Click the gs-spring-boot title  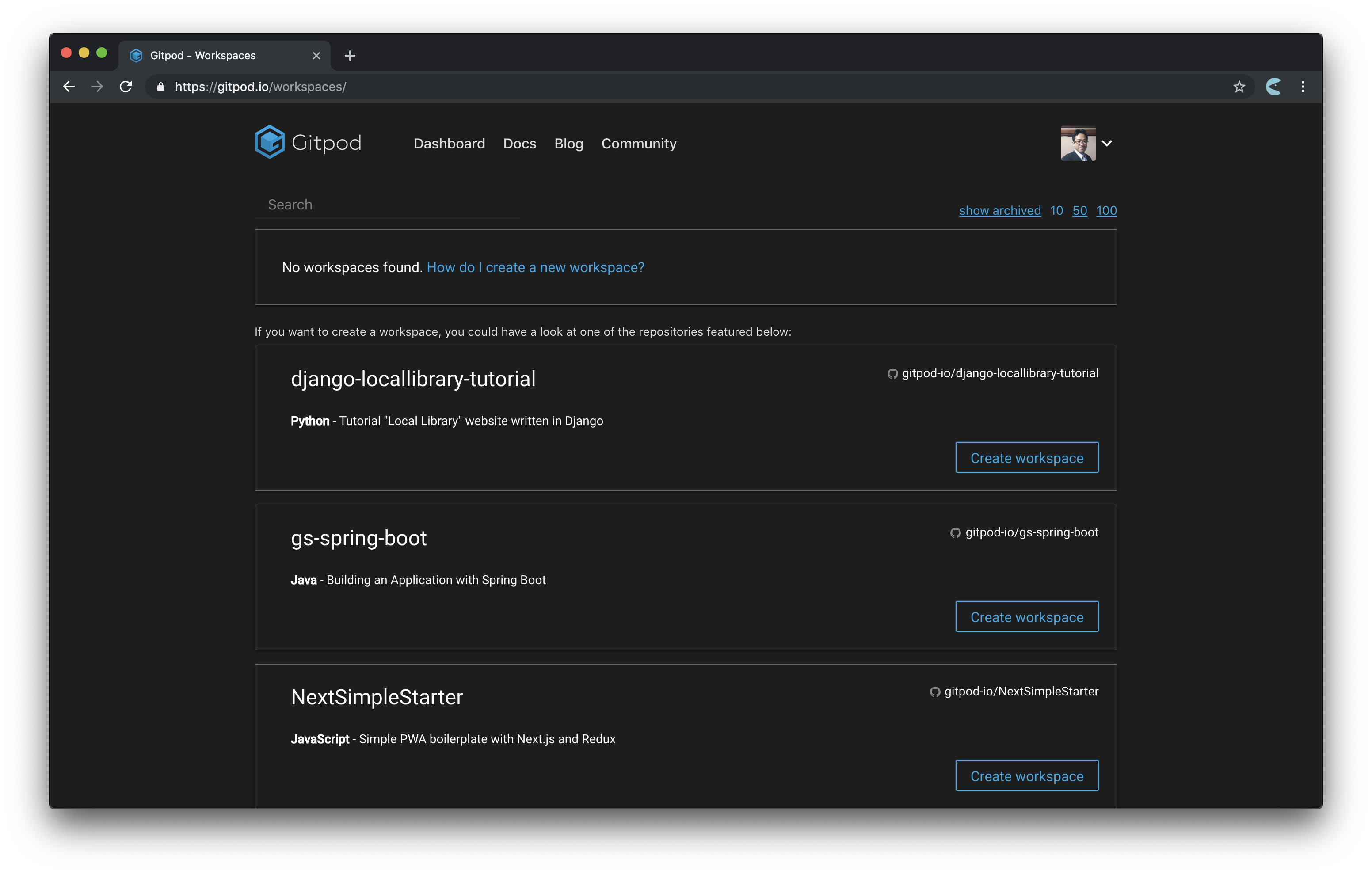359,539
